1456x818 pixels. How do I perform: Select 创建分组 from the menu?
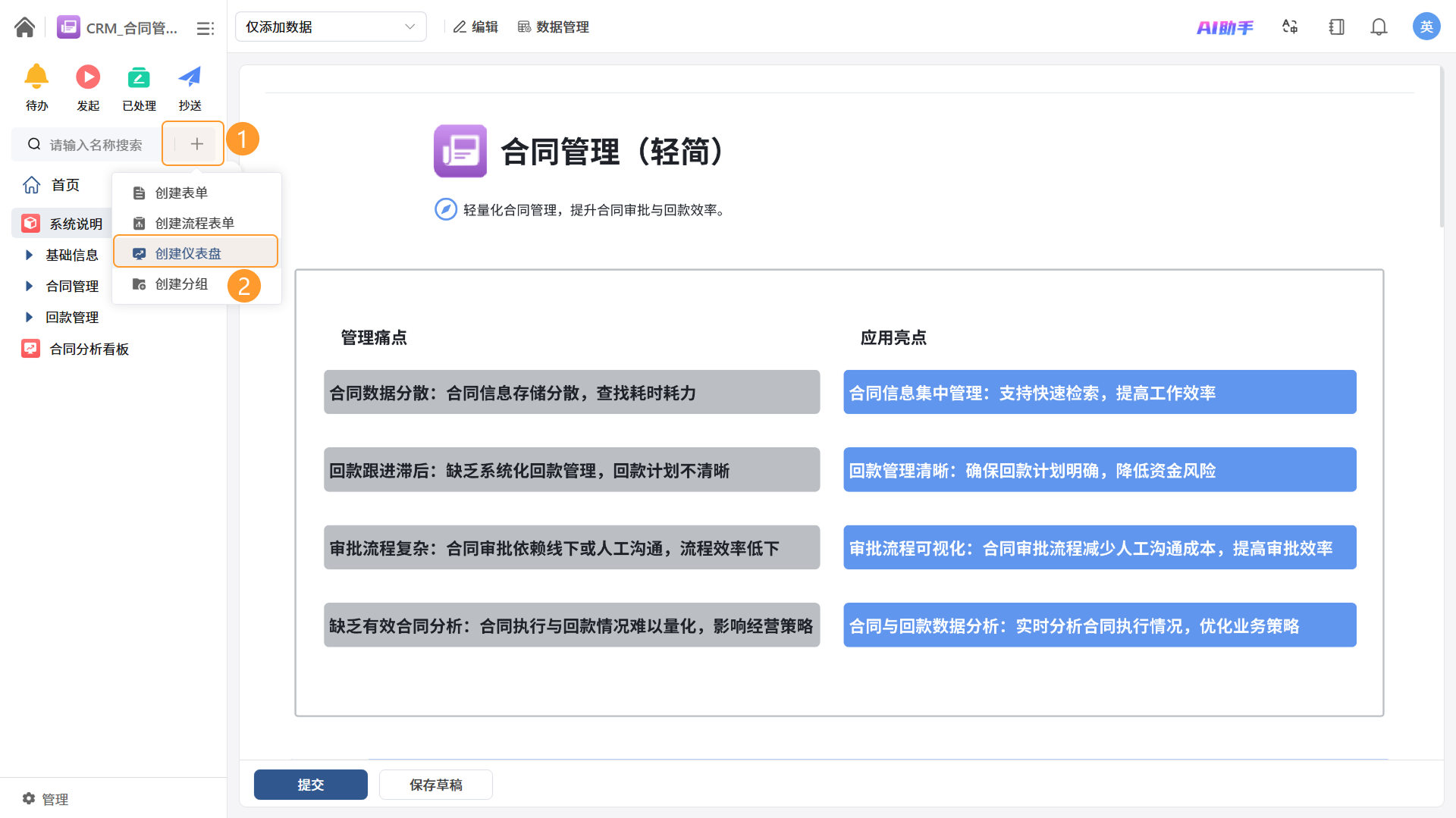(196, 284)
